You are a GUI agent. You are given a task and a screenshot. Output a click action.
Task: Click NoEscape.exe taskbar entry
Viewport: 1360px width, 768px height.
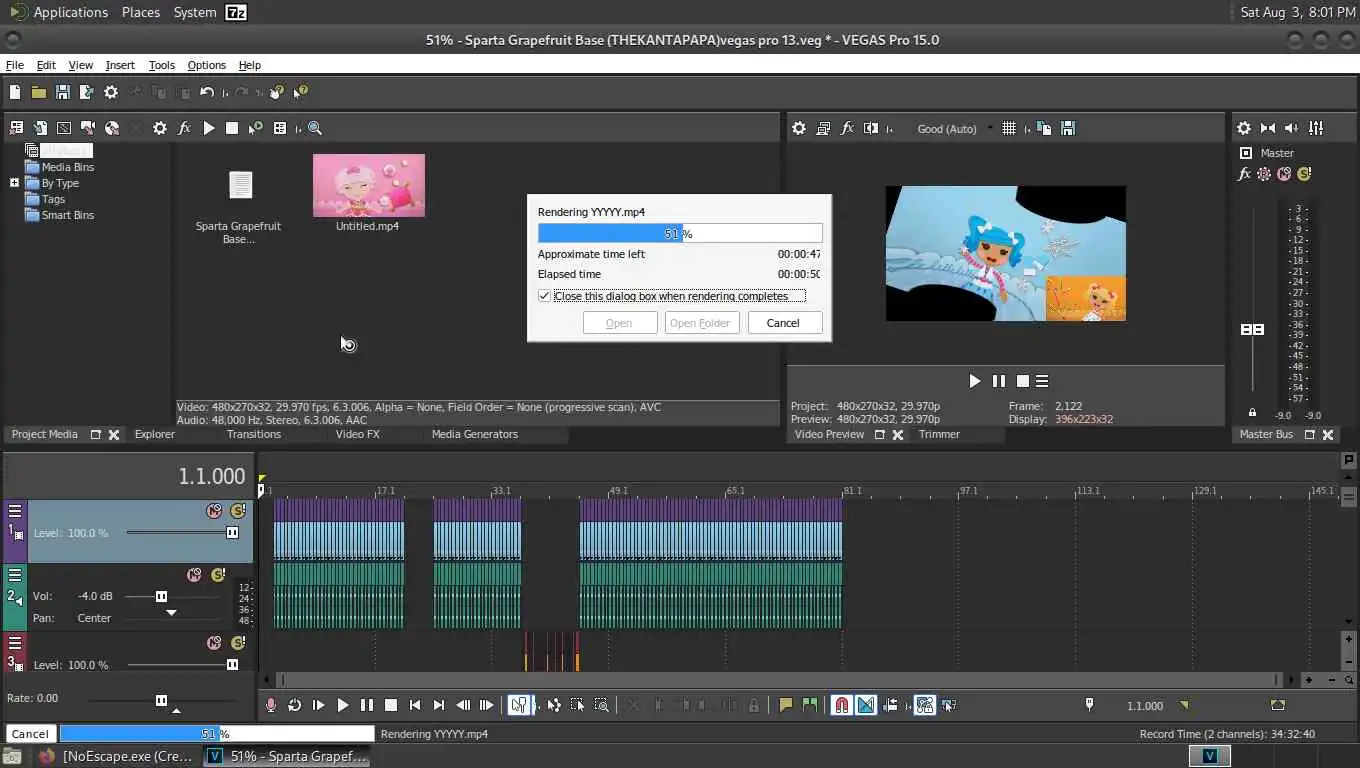tap(116, 756)
